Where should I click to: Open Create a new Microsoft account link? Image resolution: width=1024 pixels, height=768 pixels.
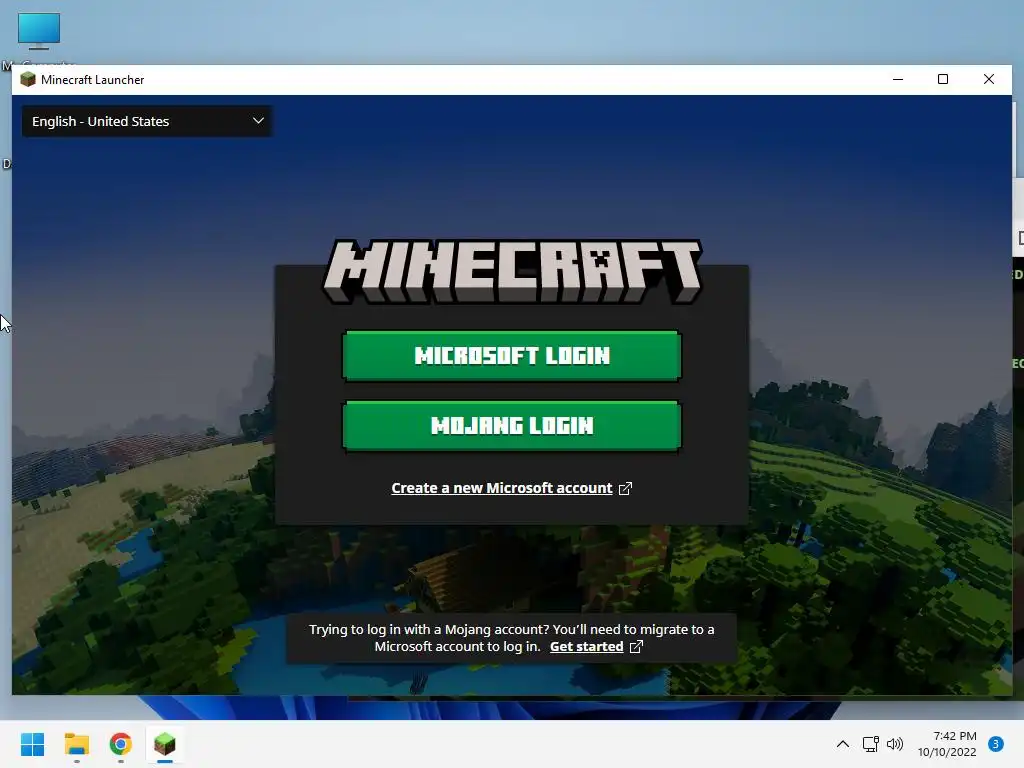tap(502, 488)
